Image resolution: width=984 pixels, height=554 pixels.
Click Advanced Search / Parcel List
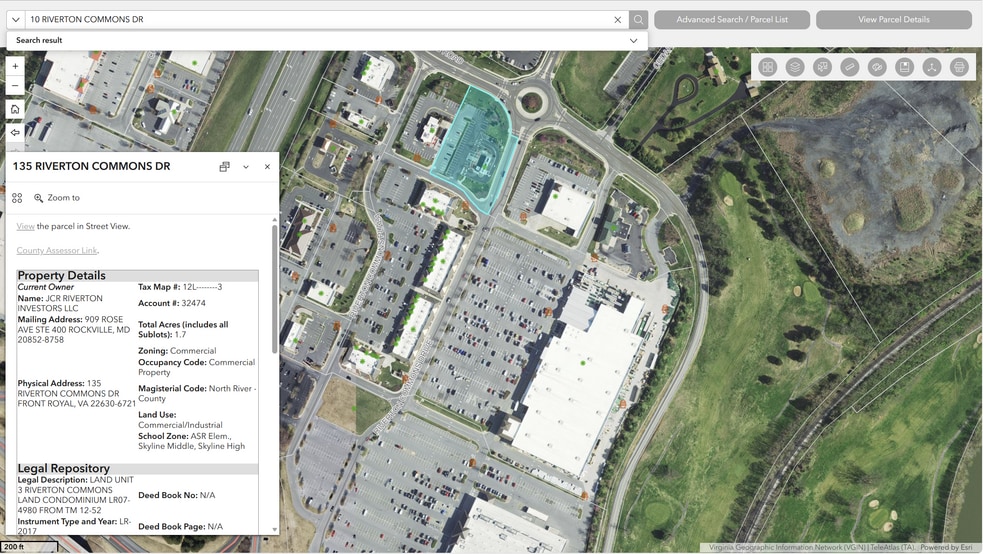[732, 19]
